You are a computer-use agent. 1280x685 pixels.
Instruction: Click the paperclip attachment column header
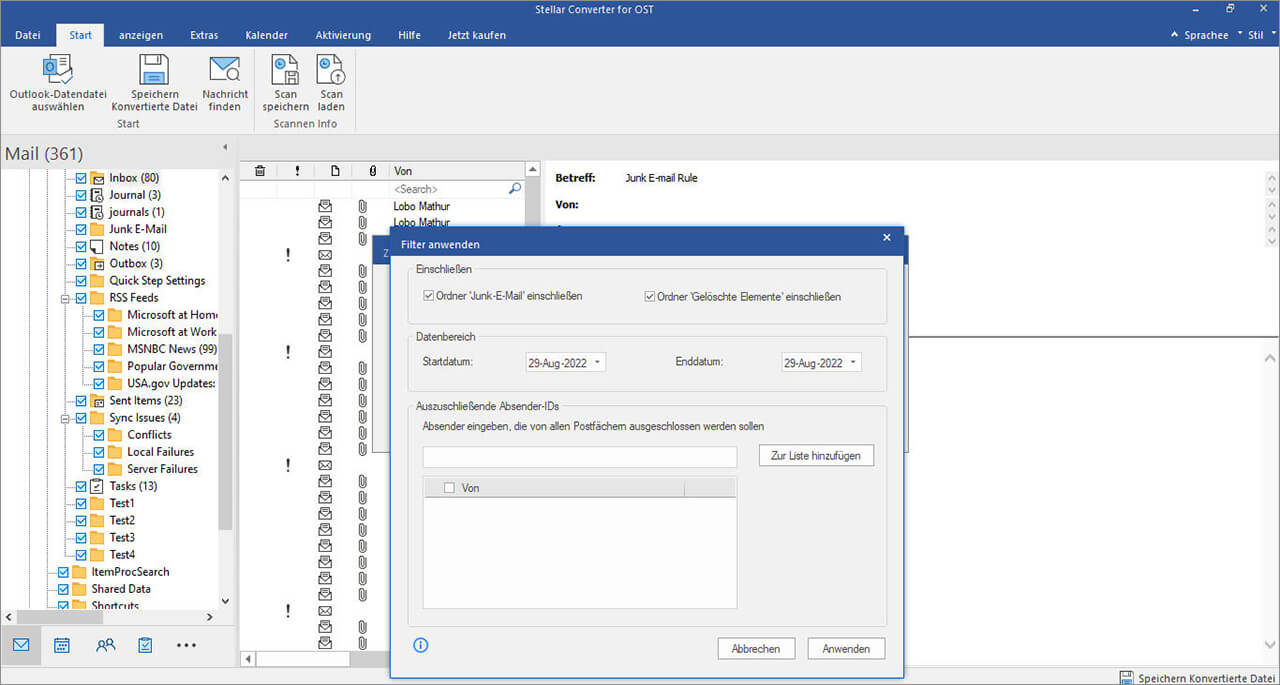tap(372, 171)
